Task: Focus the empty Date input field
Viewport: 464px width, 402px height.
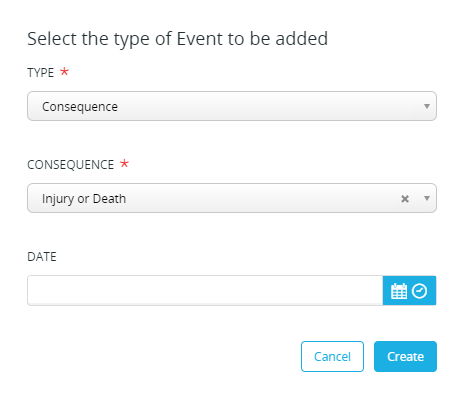Action: tap(205, 290)
